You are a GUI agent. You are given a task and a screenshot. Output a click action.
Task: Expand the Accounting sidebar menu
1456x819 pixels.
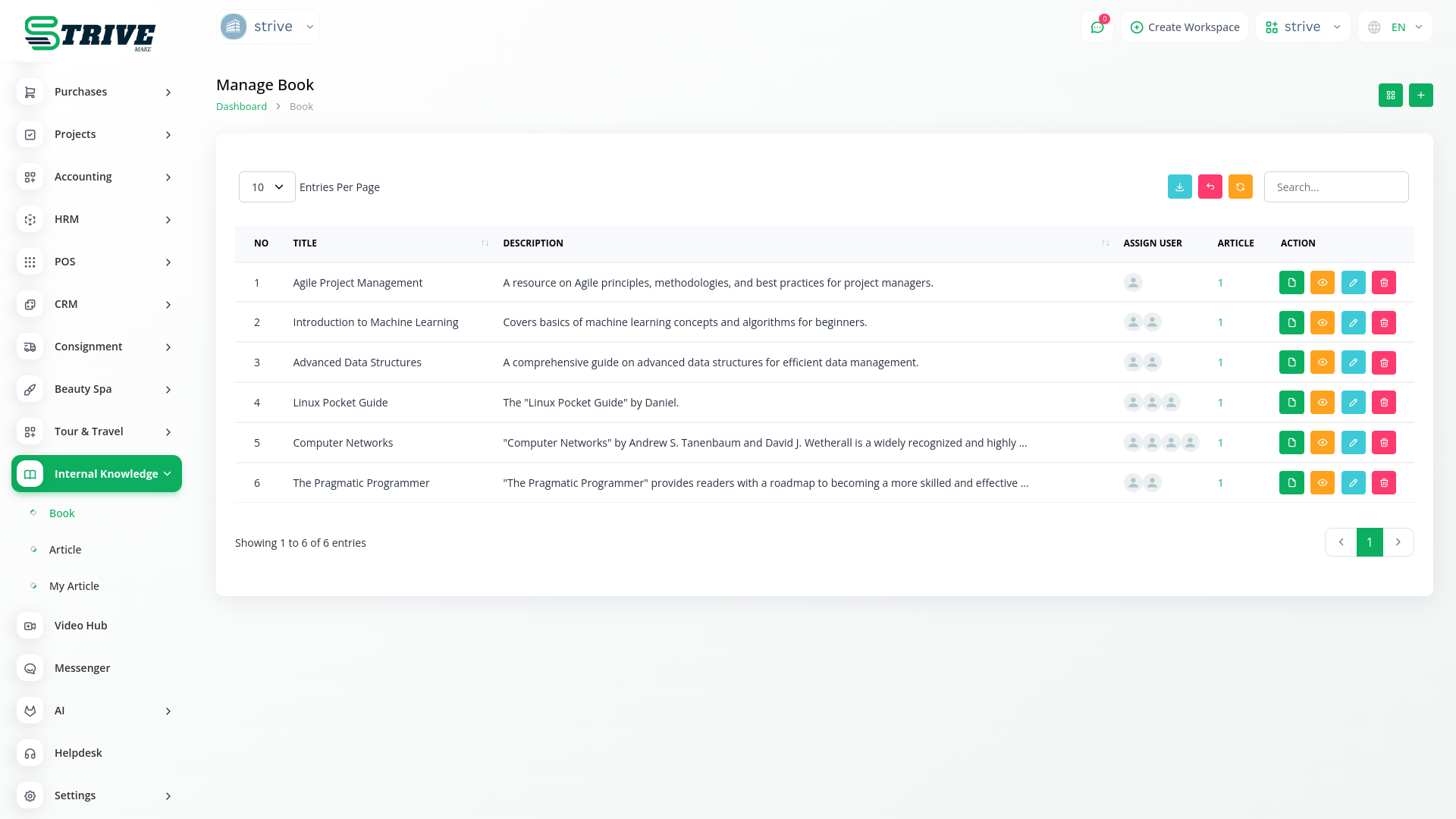(x=96, y=177)
